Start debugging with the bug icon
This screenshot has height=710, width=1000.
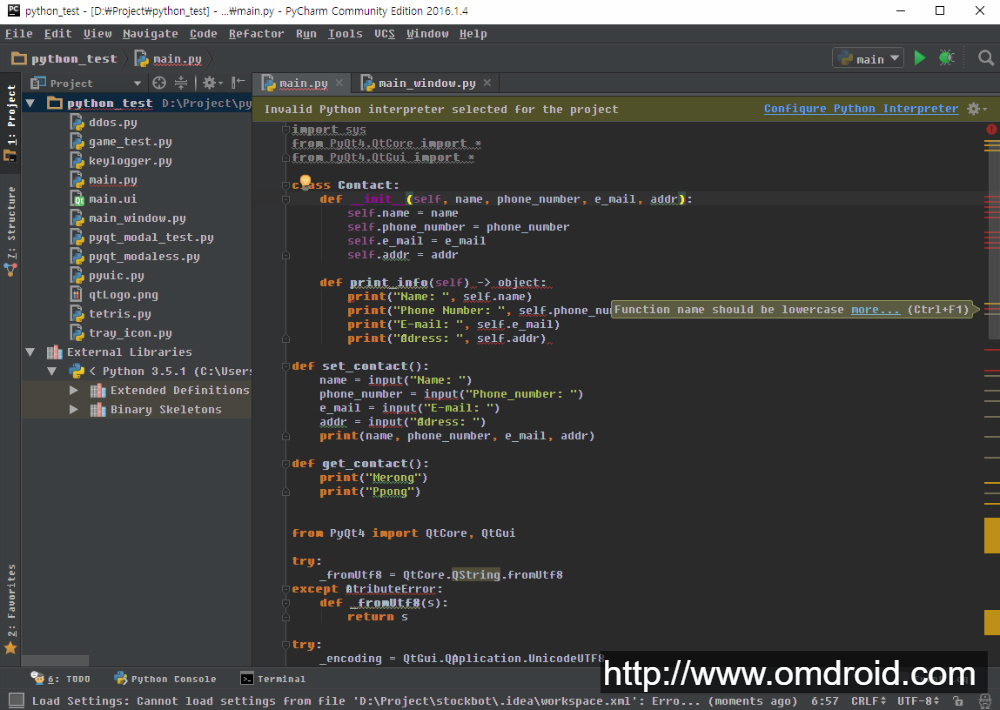(946, 59)
